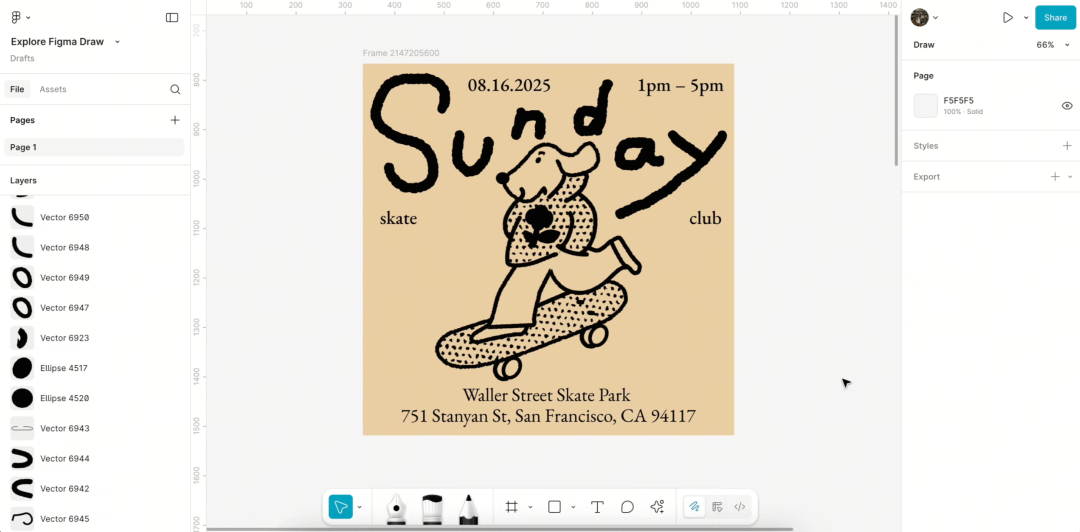Select the Comment bubble tool
The height and width of the screenshot is (532, 1080).
click(627, 507)
